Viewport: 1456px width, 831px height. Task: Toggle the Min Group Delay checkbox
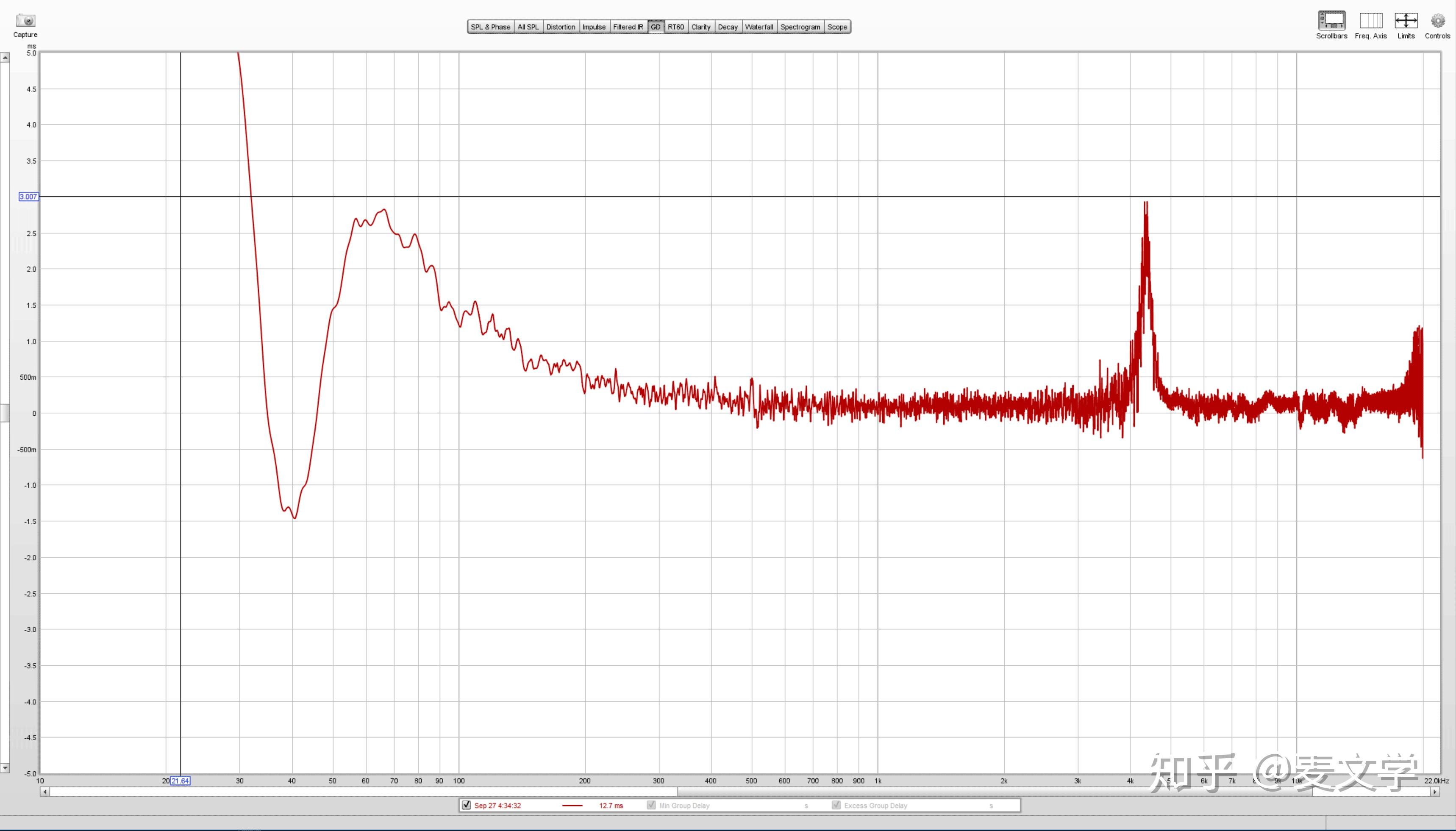click(x=651, y=805)
